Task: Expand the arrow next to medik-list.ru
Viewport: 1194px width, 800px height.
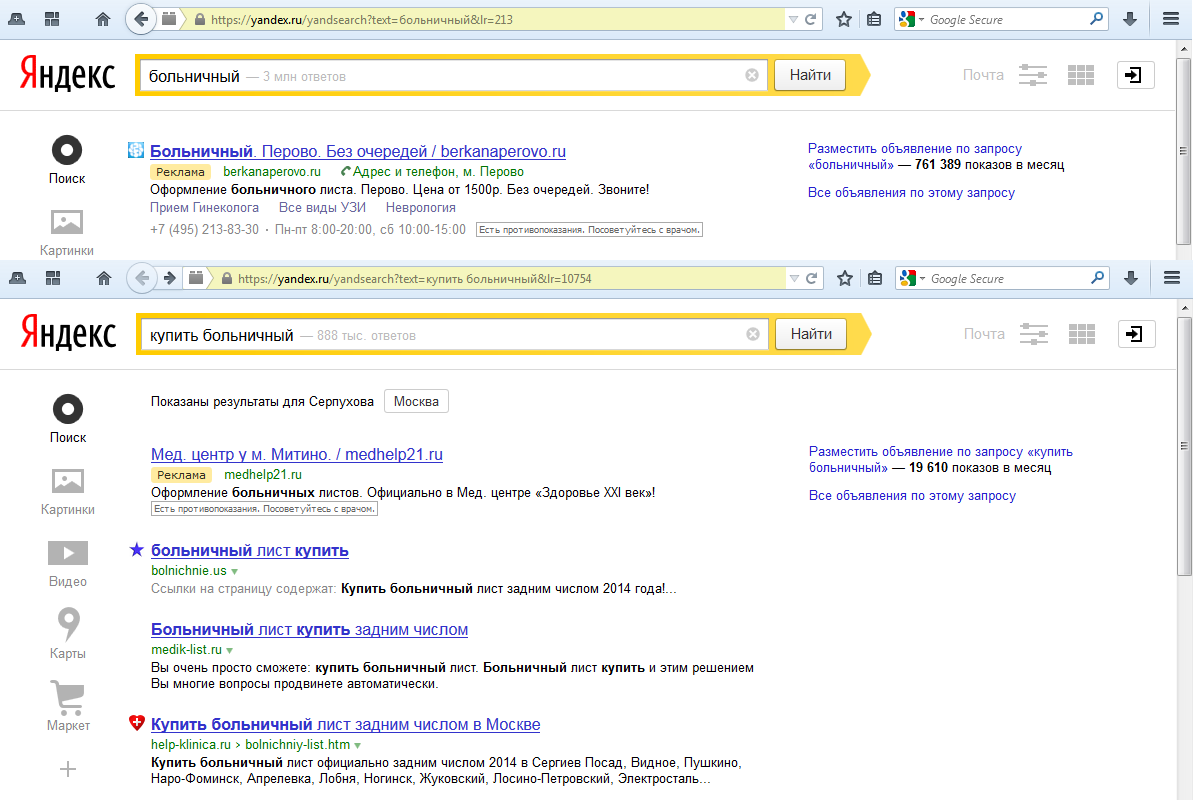Action: 229,650
